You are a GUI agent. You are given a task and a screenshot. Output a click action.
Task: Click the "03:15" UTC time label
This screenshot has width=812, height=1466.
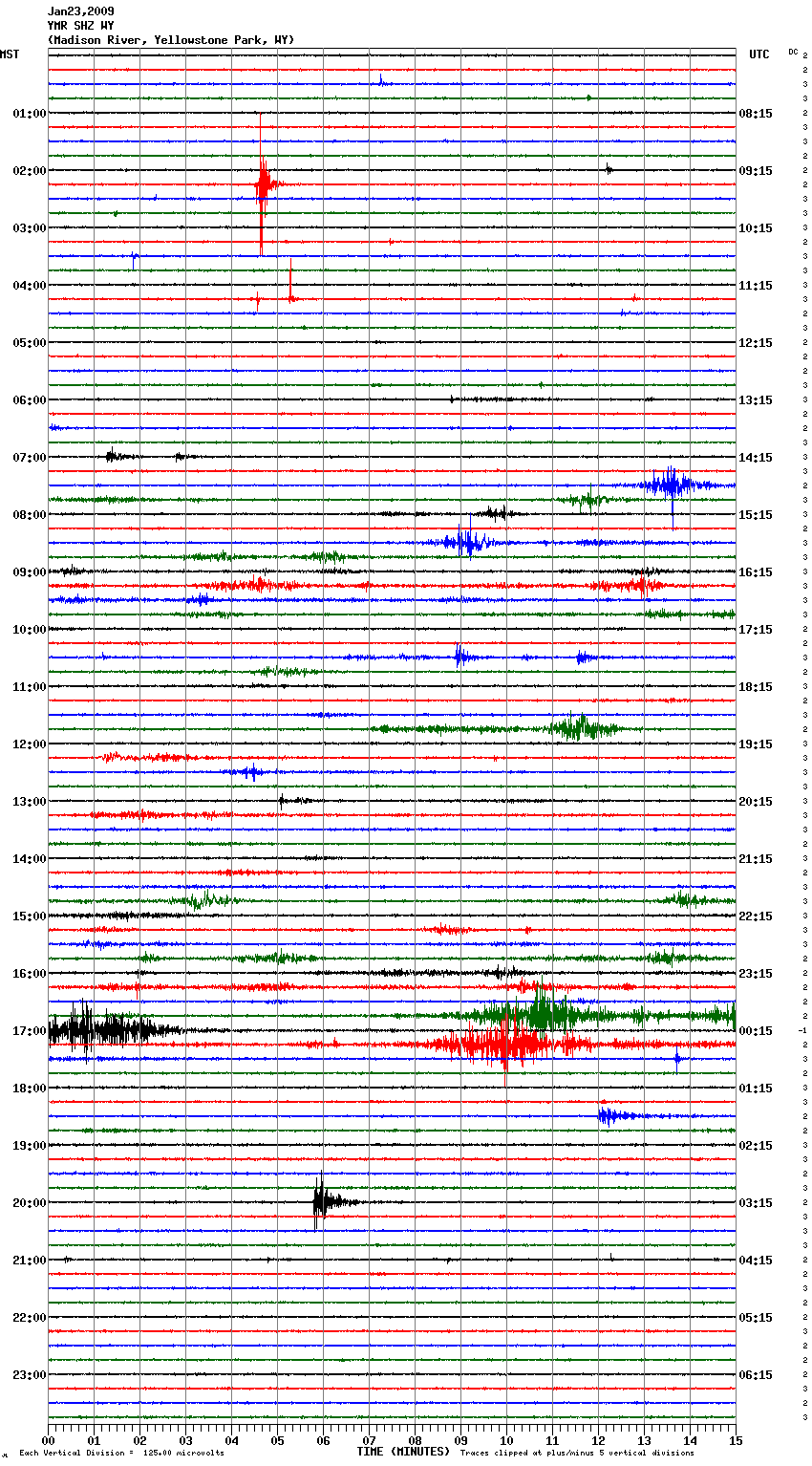coord(756,1203)
